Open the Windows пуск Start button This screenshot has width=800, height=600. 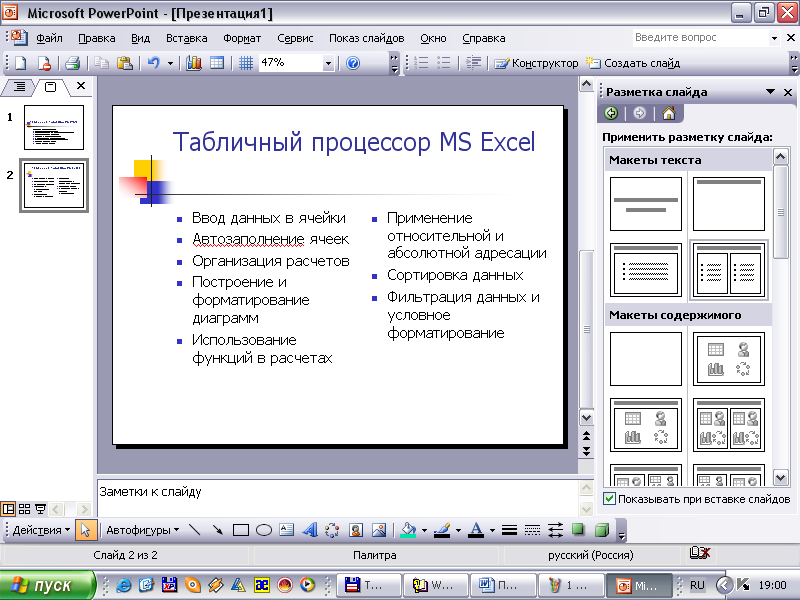[47, 585]
